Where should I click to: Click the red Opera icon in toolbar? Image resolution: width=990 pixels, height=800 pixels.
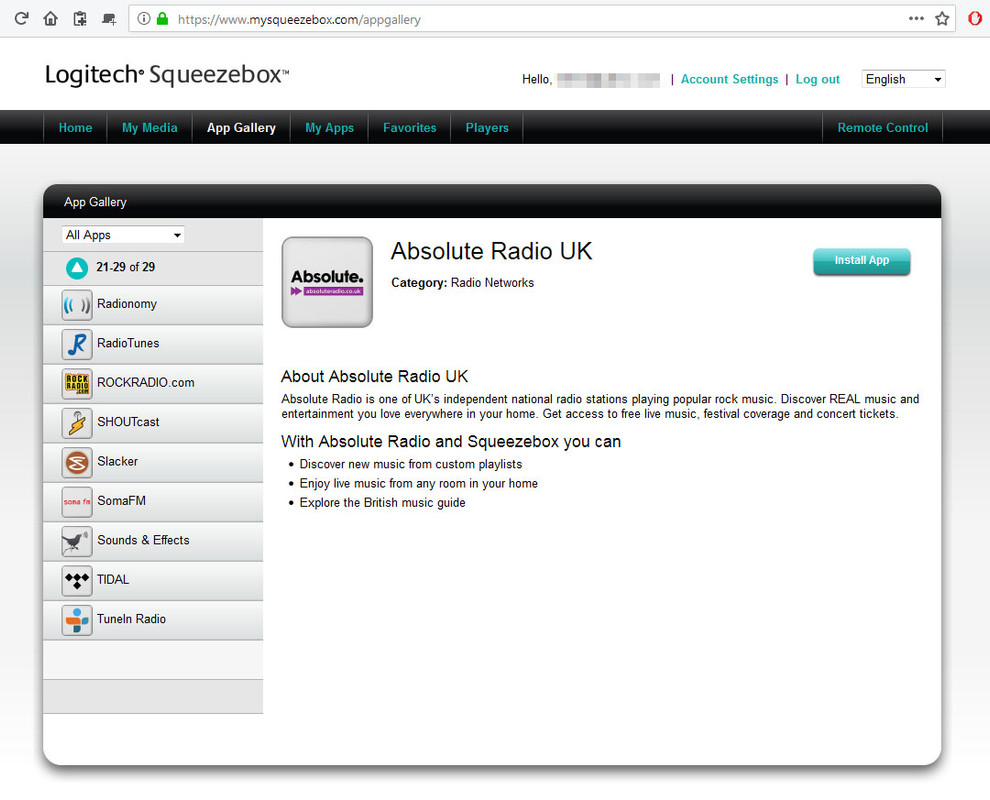click(x=974, y=18)
